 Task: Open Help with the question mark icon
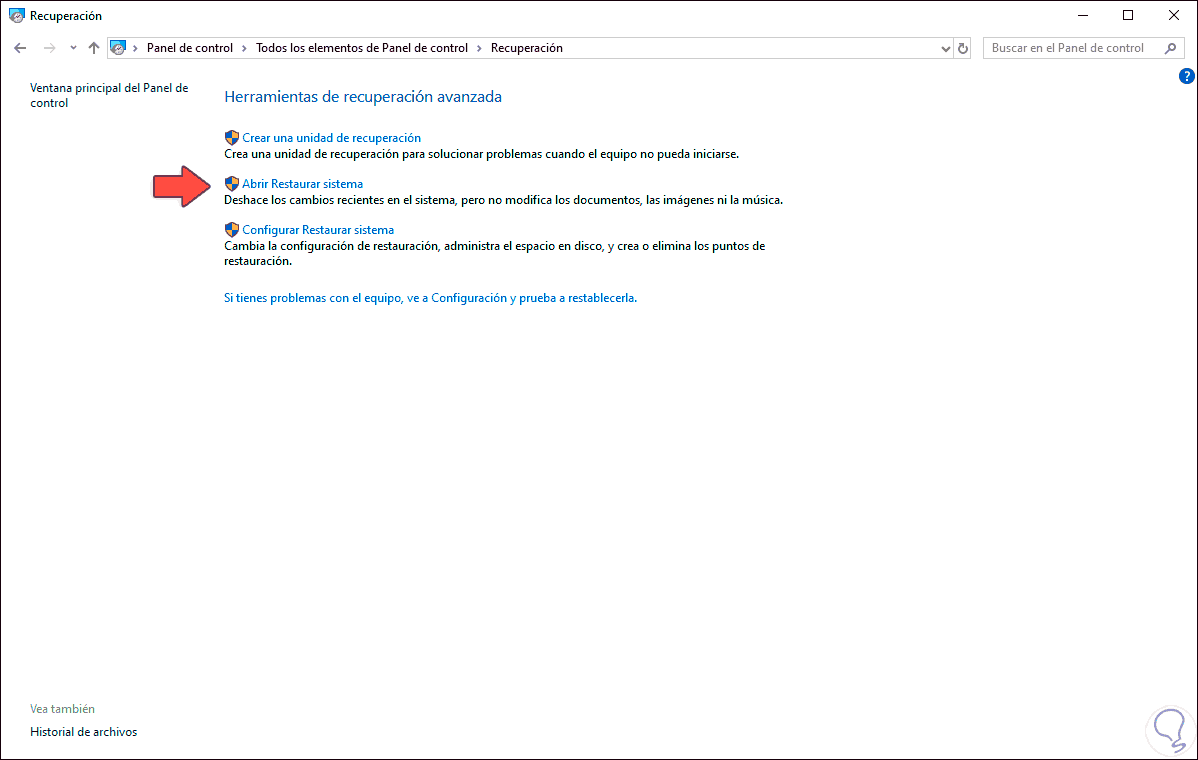point(1187,75)
